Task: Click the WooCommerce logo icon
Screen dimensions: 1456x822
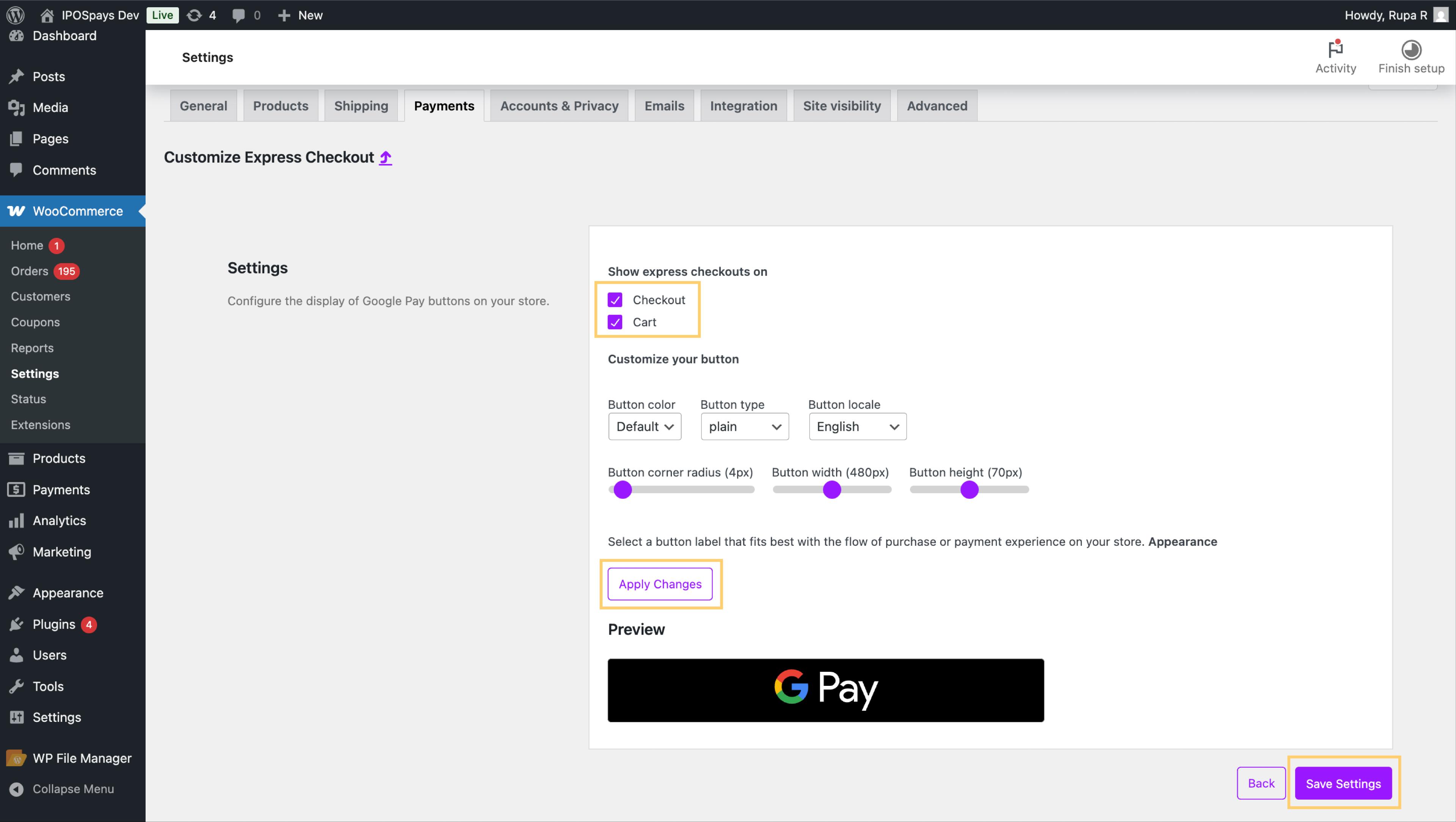Action: (16, 211)
